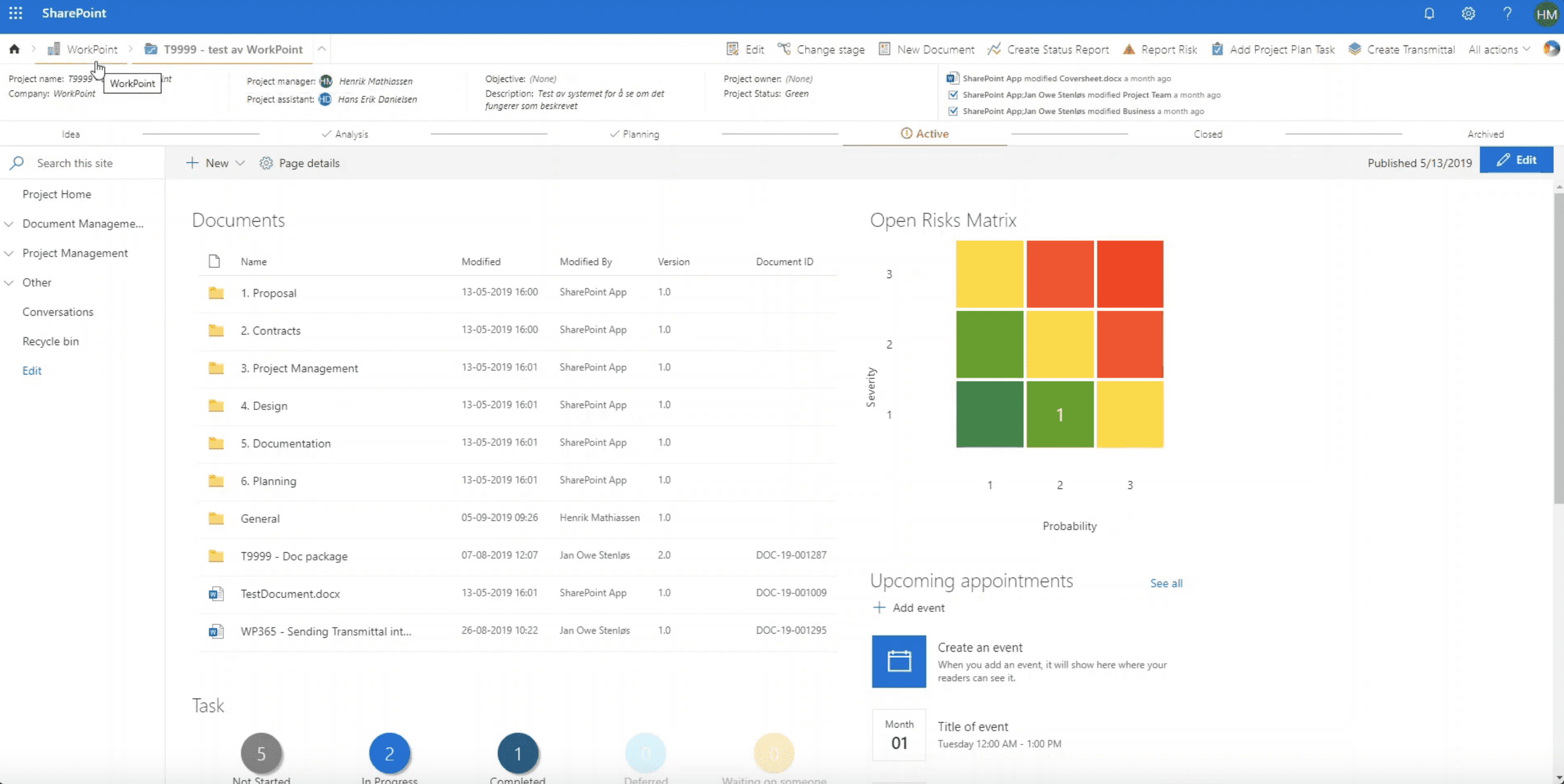
Task: Expand Project Management navigation group
Action: [9, 253]
